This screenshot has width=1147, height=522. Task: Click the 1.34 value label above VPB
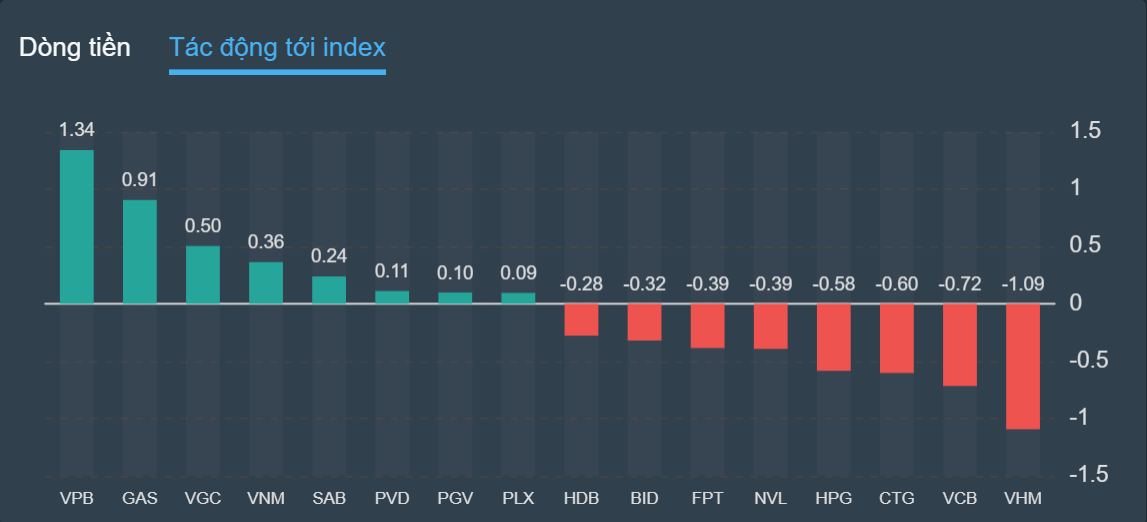77,130
